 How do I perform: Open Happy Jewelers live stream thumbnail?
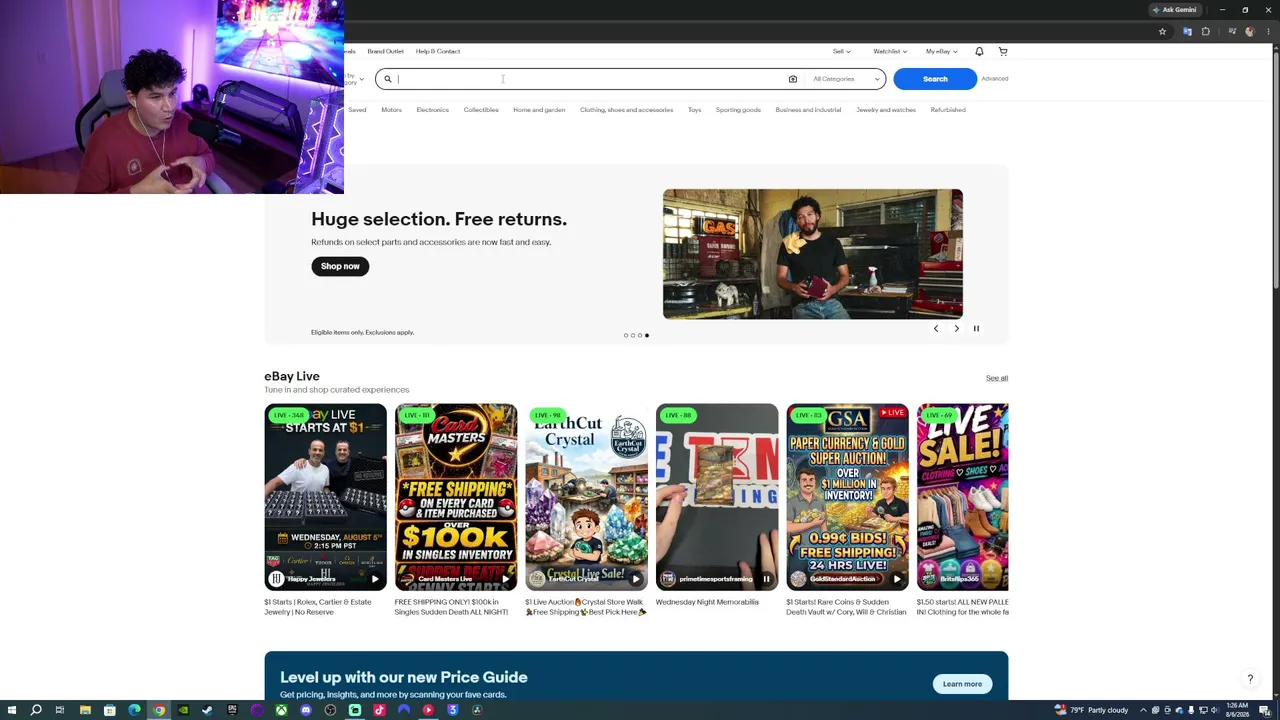[x=325, y=497]
